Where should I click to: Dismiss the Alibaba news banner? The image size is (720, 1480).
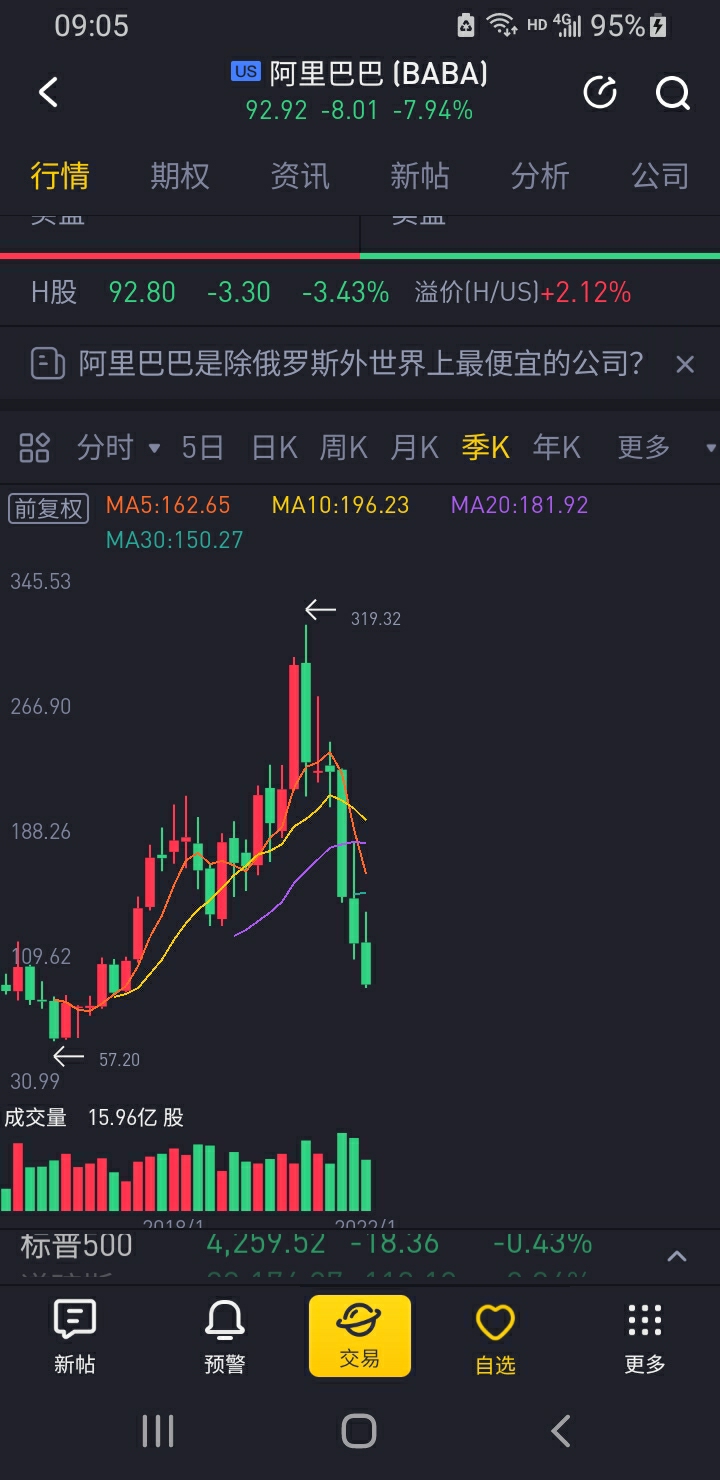tap(685, 364)
